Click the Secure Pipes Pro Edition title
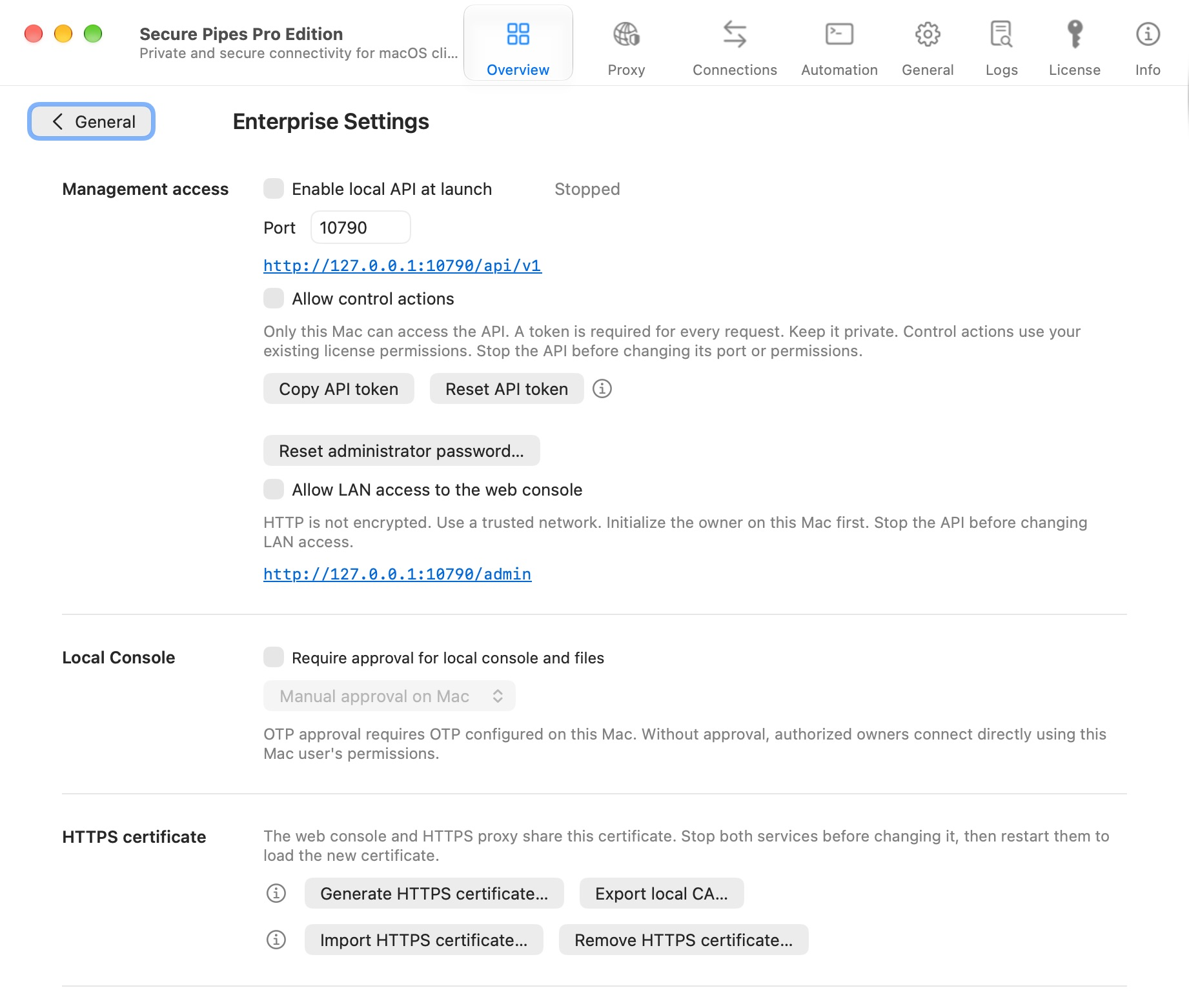The image size is (1189, 1008). pos(241,34)
